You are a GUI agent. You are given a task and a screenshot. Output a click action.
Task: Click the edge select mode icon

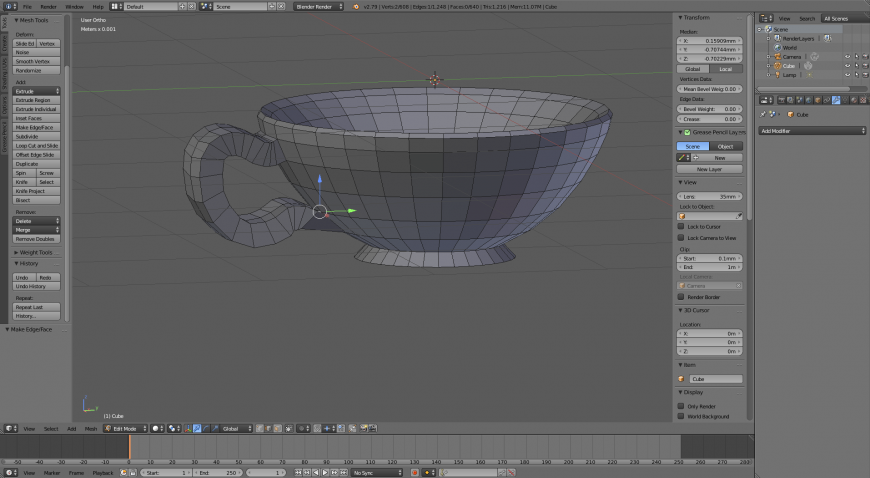pos(269,429)
